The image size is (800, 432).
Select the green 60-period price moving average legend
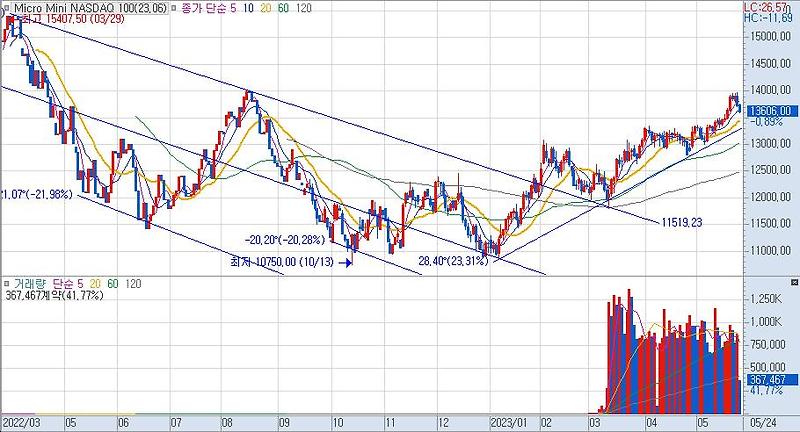283,8
